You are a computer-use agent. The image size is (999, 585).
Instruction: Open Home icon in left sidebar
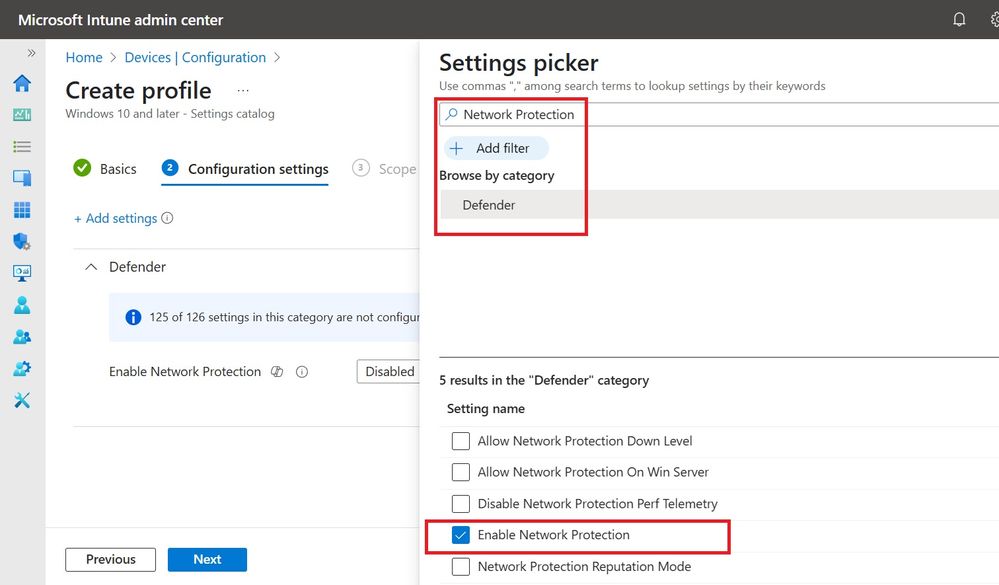point(22,83)
